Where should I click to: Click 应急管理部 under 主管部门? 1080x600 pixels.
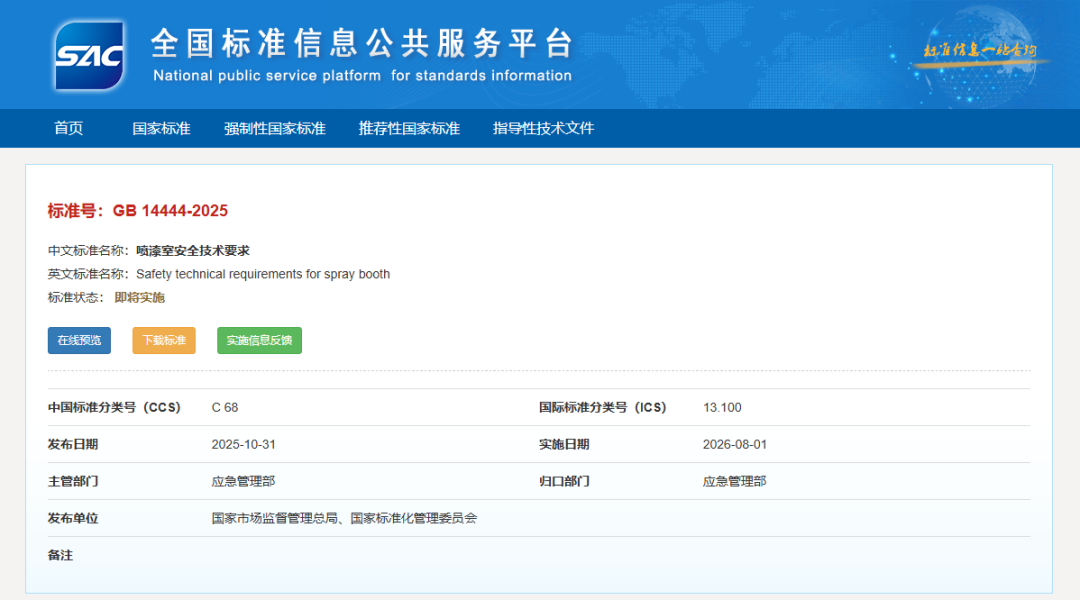(x=241, y=481)
